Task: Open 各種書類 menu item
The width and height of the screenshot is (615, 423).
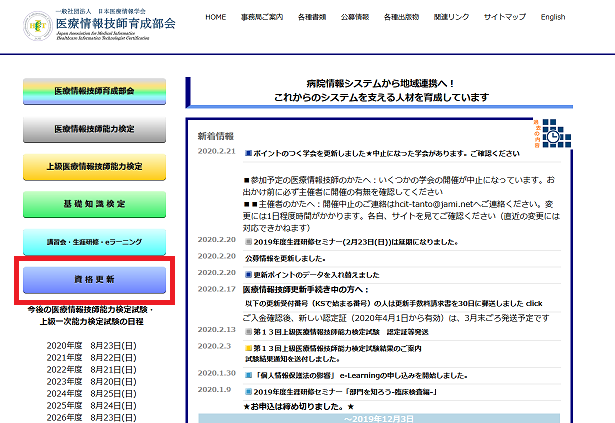Action: pos(312,17)
